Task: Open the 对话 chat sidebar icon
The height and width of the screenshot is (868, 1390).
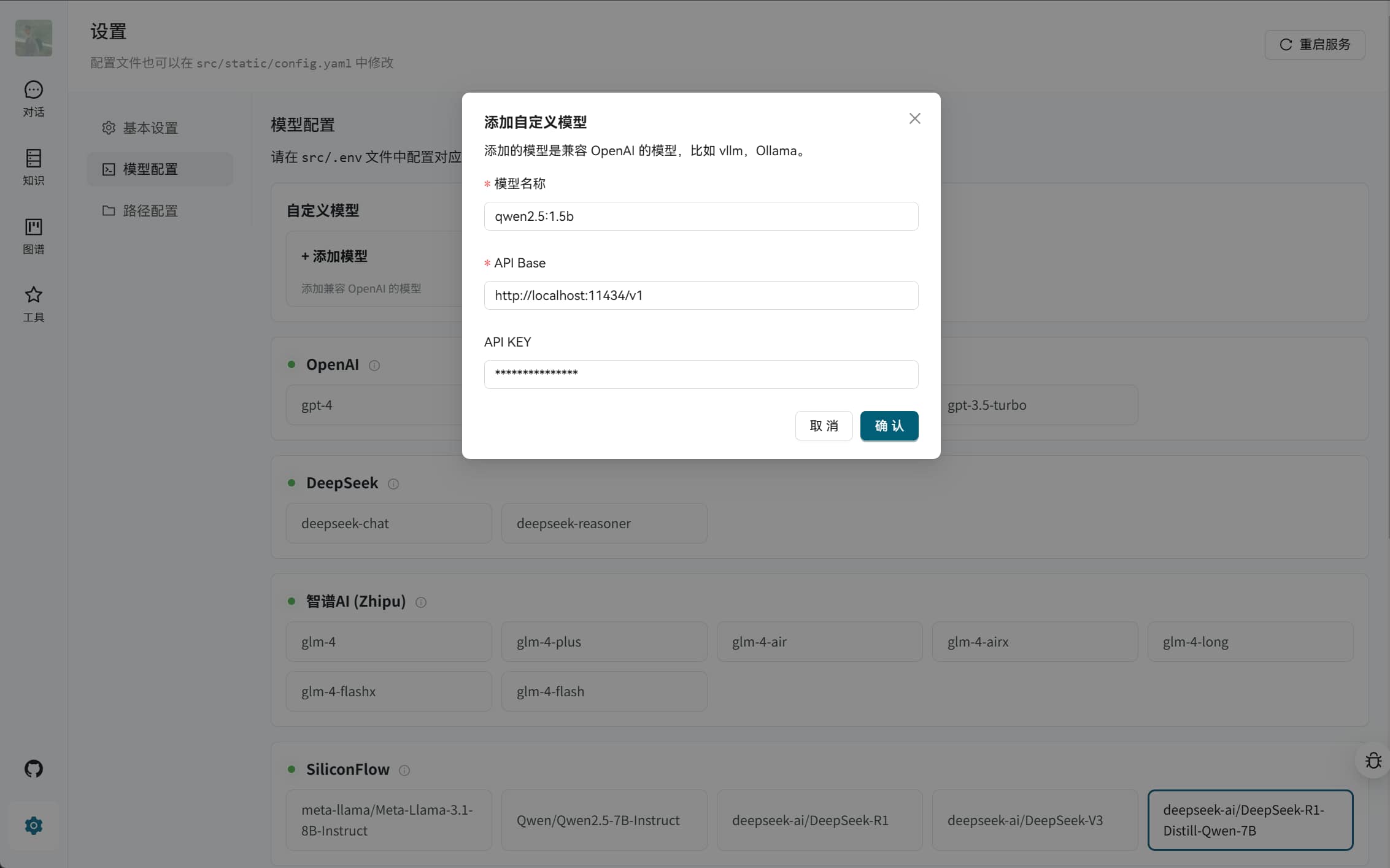Action: 33,98
